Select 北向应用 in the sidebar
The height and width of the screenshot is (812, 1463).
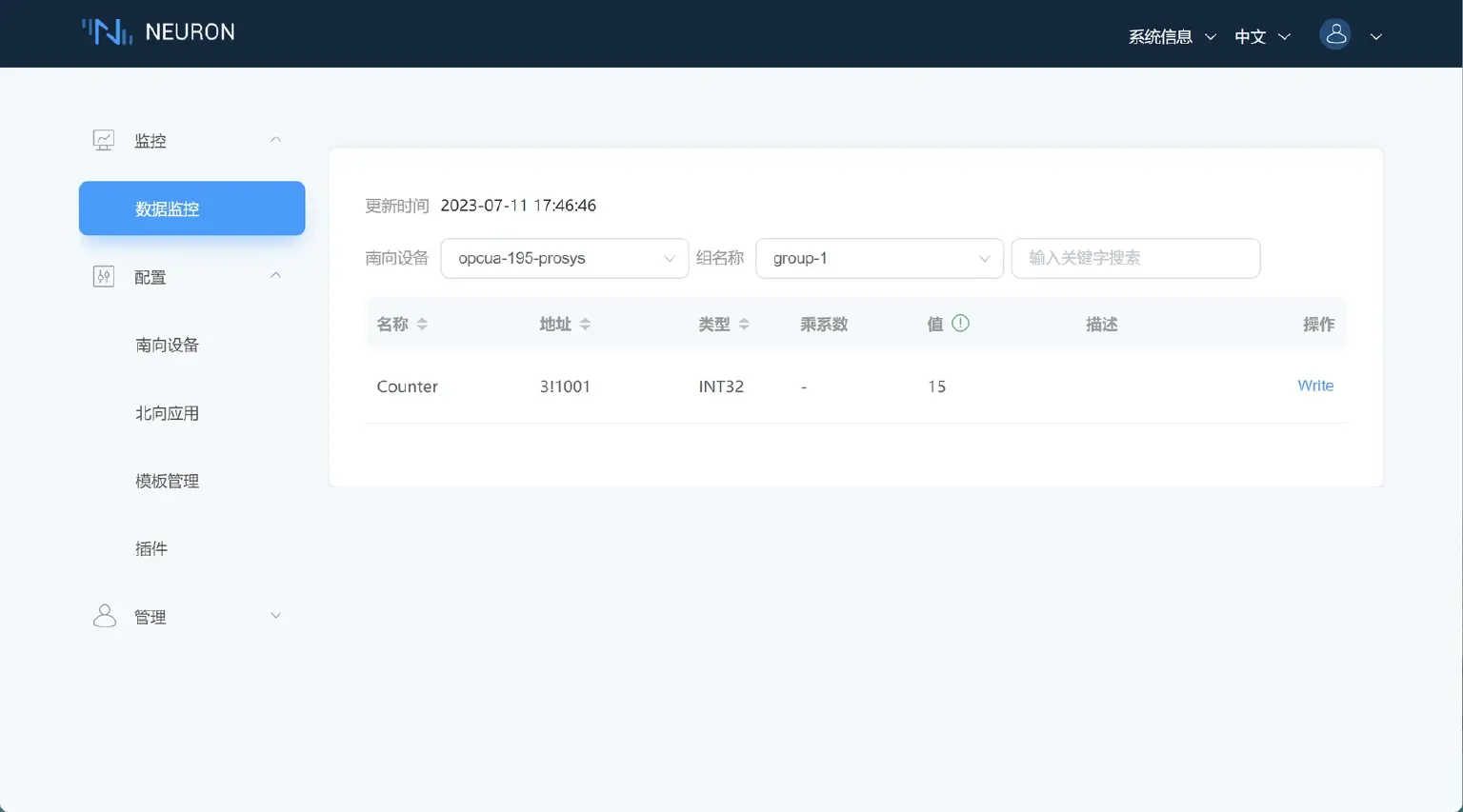pos(167,412)
